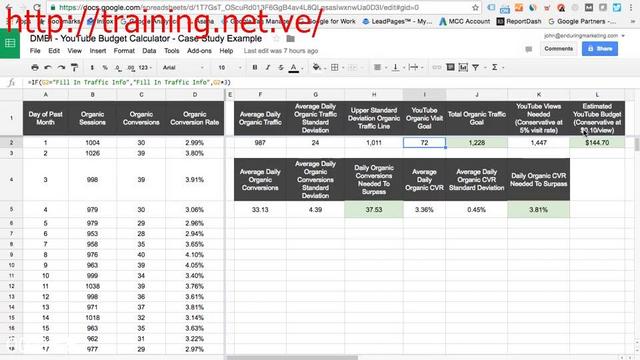Format as currency with dollar icon
640x360 pixels.
(x=92, y=67)
